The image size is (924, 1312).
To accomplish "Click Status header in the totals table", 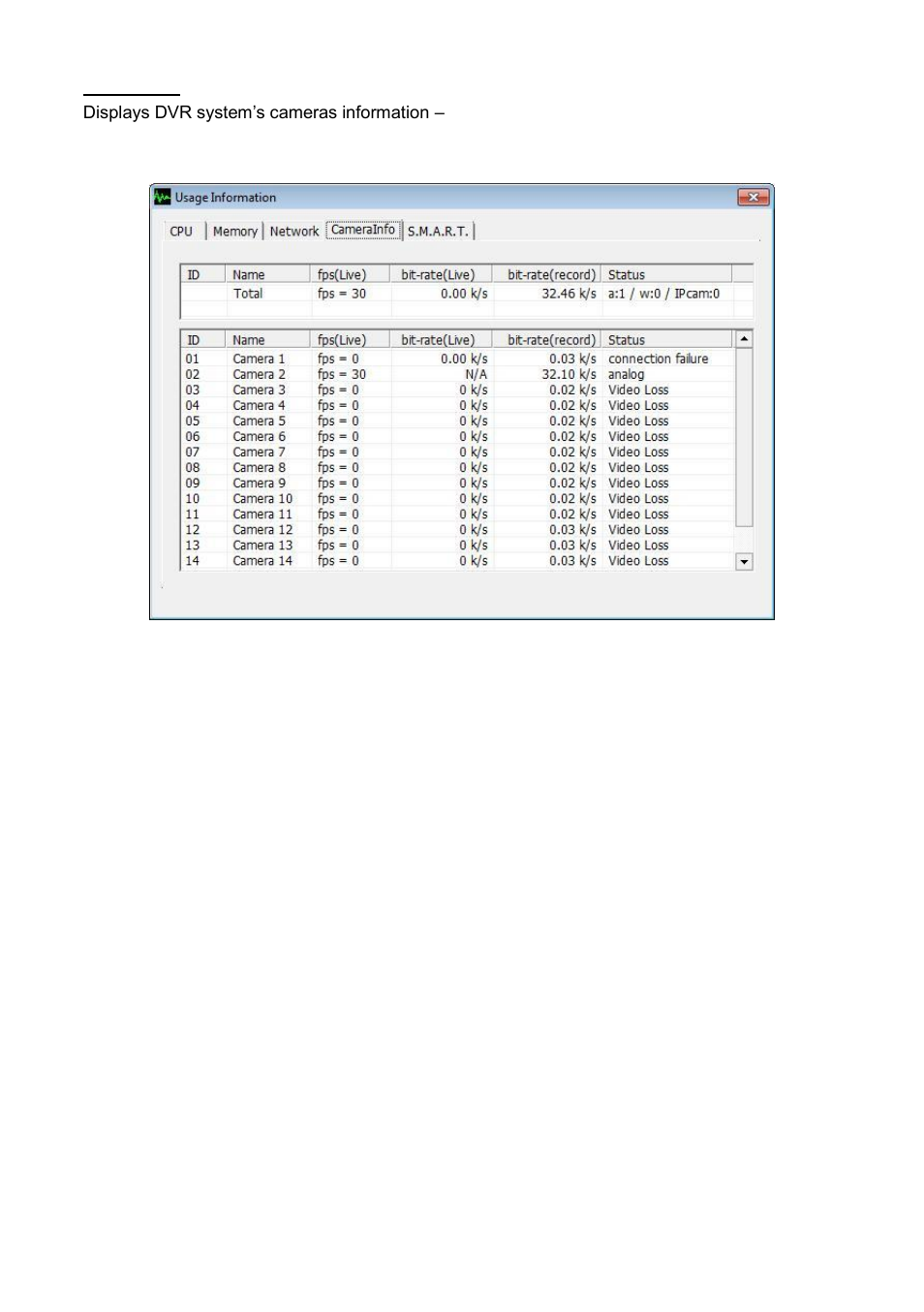I will [x=666, y=275].
